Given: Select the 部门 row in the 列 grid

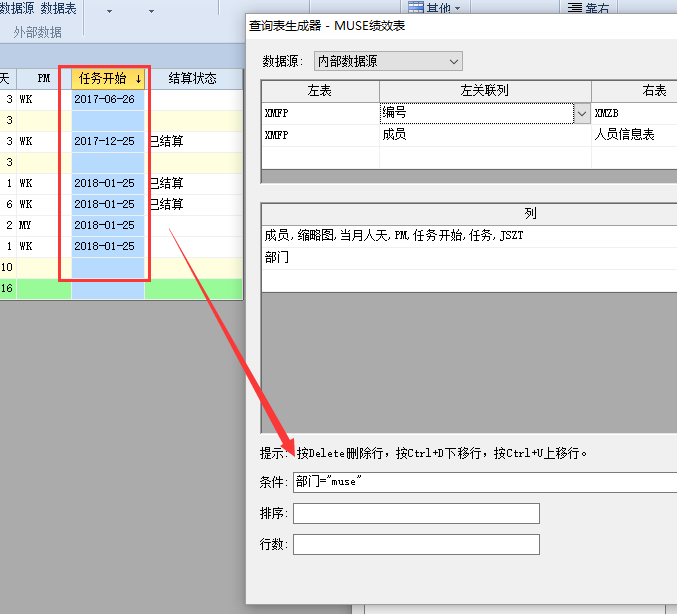Looking at the screenshot, I should tap(469, 258).
